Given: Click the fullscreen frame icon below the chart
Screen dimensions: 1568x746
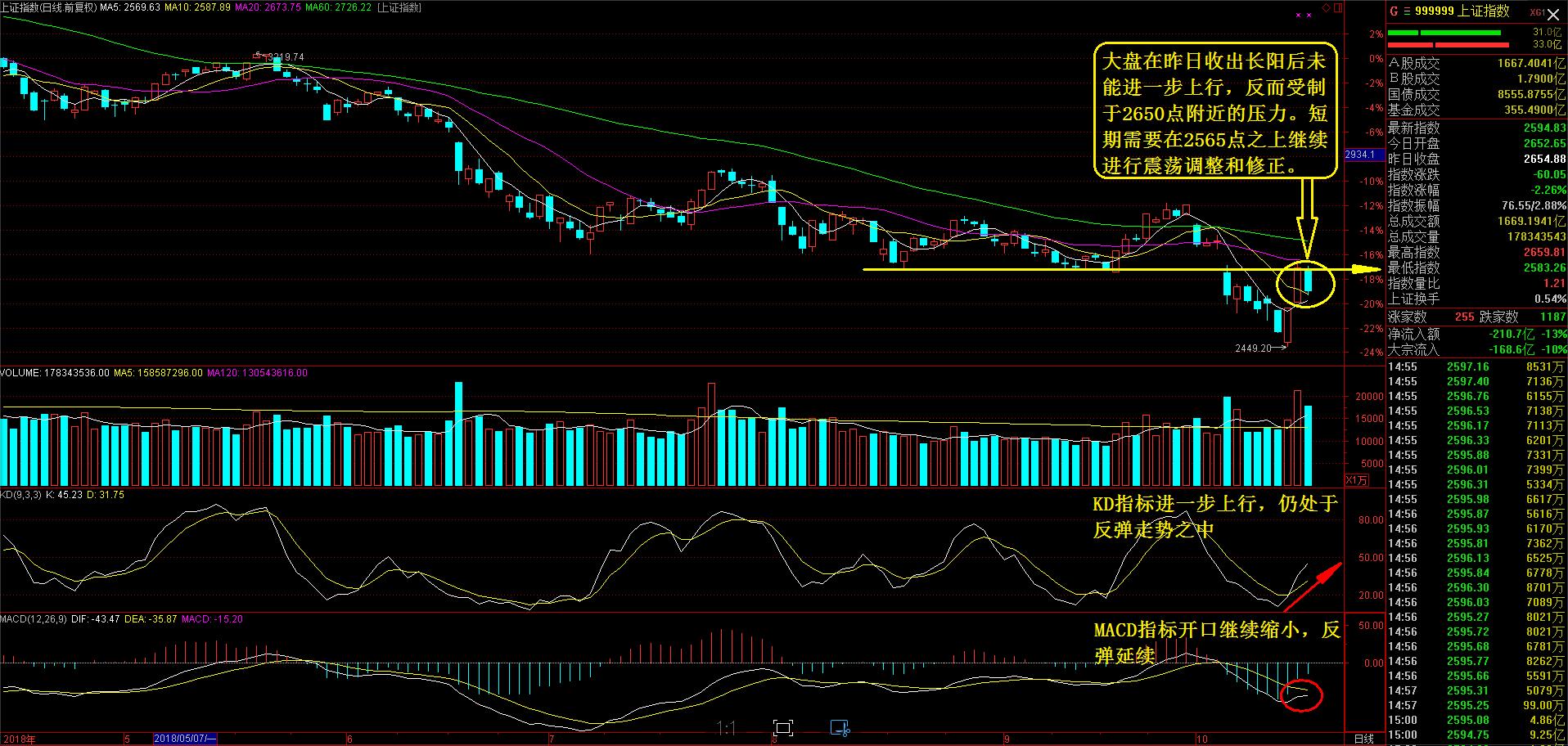Looking at the screenshot, I should coord(783,728).
